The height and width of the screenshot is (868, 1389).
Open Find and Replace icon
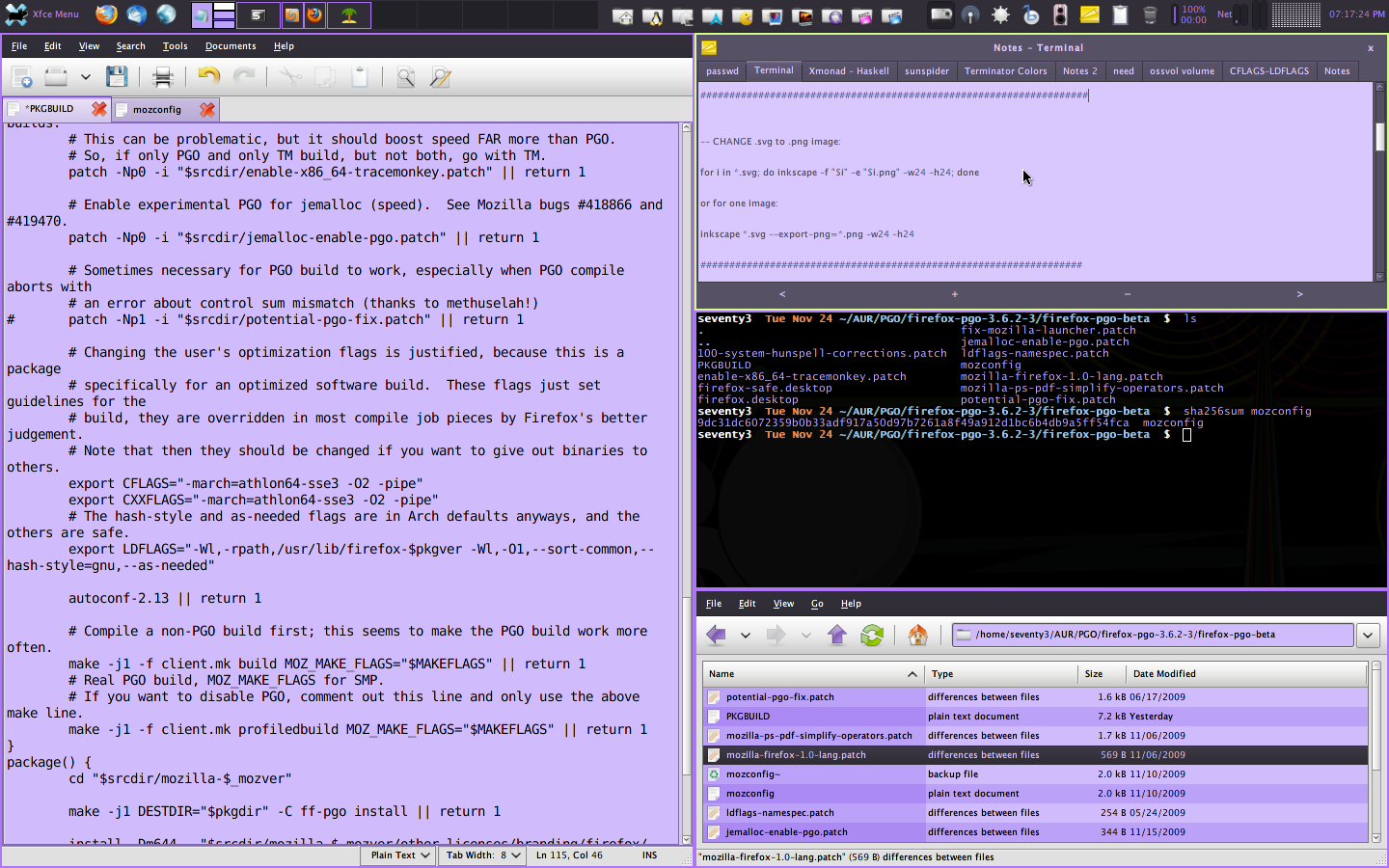point(441,77)
